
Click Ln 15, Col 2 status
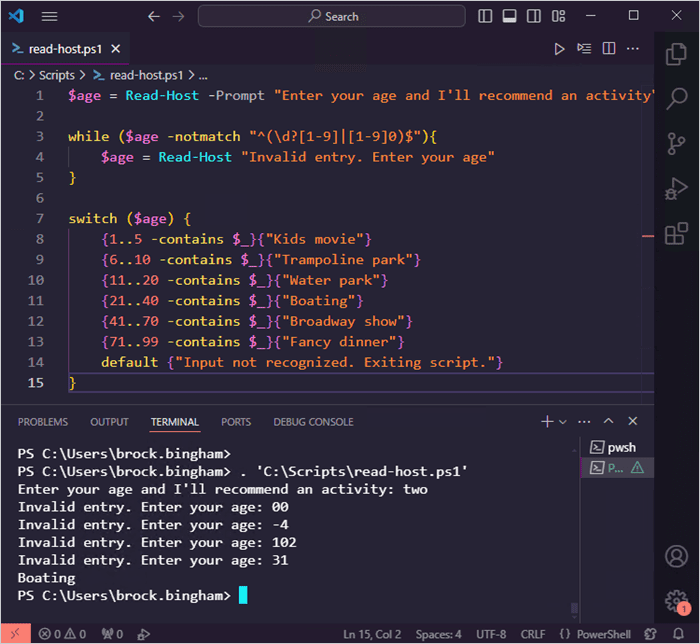[372, 634]
